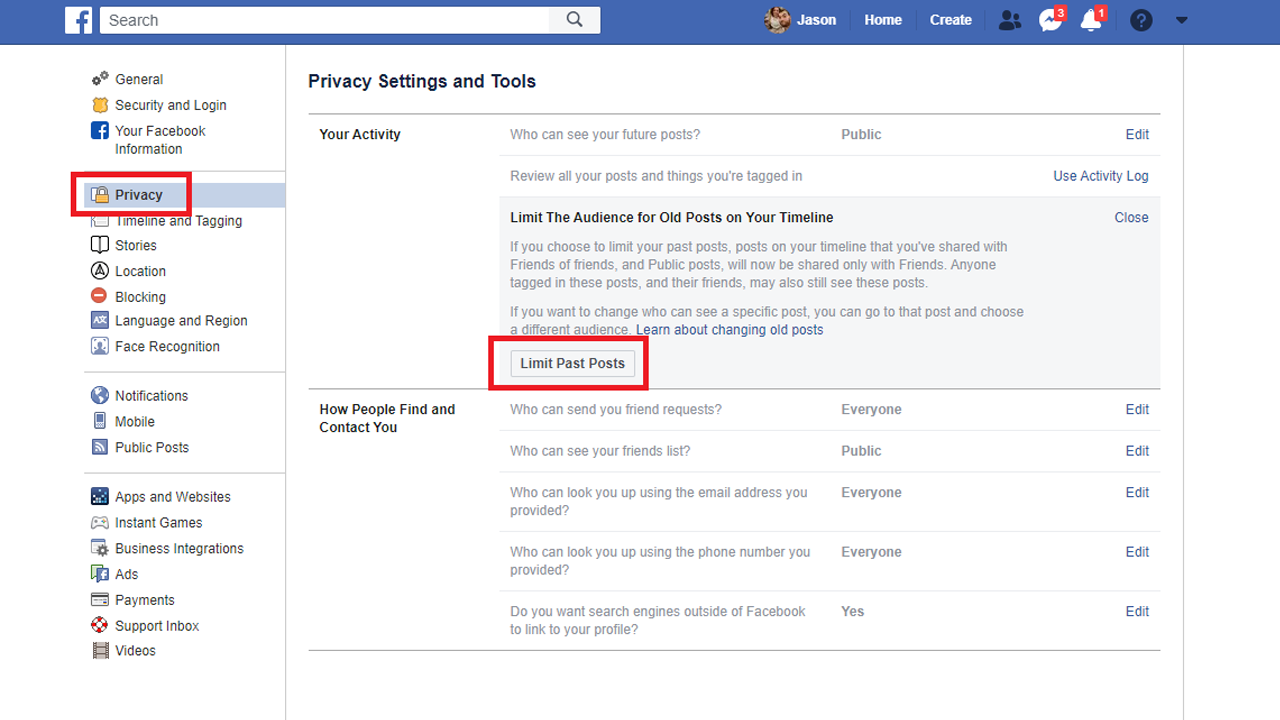Open Use Activity Log link
1280x720 pixels.
(x=1101, y=176)
